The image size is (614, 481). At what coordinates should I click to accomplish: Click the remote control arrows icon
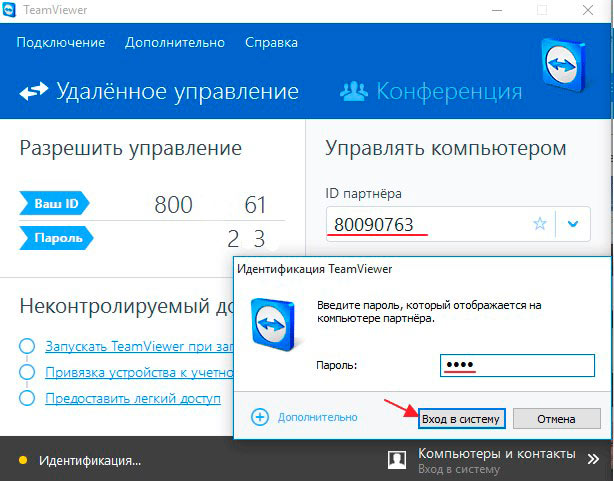[x=34, y=91]
